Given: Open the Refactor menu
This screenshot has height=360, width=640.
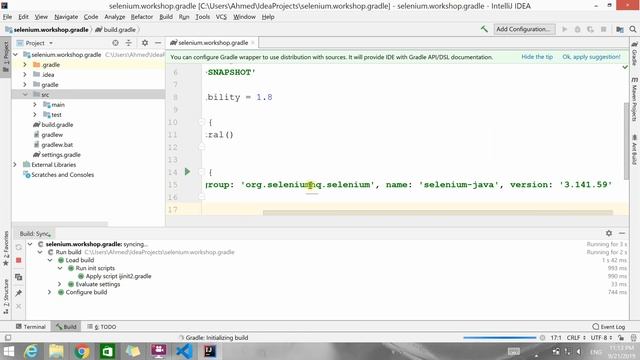Looking at the screenshot, I should pos(142,17).
